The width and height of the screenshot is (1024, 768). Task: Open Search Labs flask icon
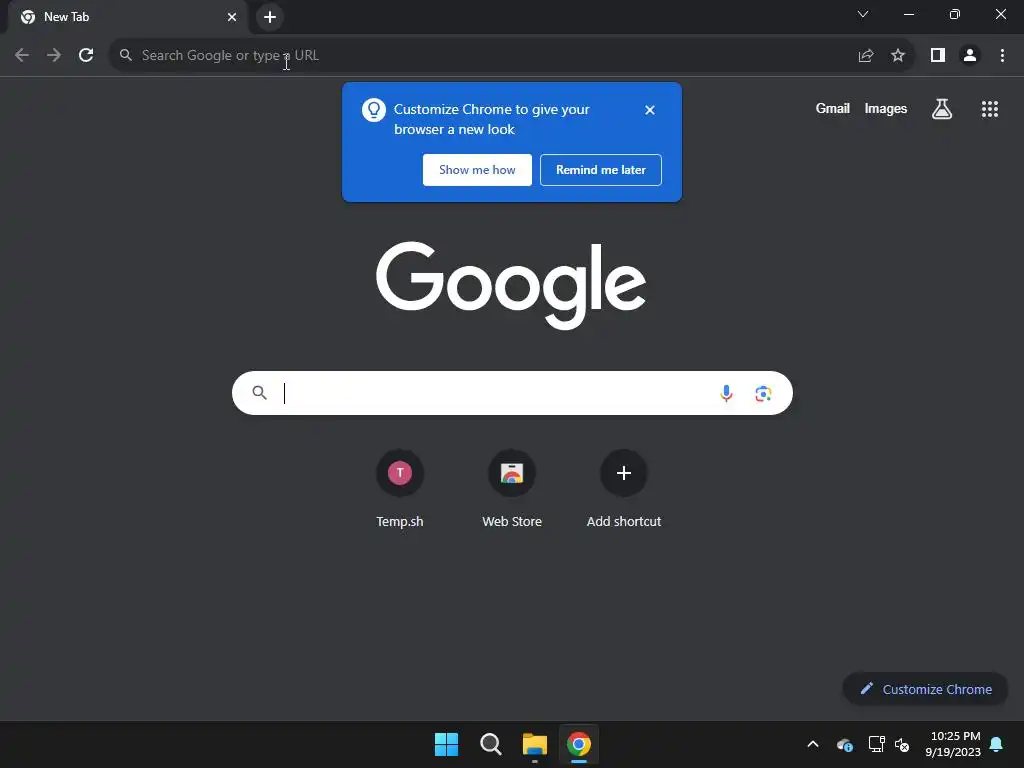coord(942,109)
